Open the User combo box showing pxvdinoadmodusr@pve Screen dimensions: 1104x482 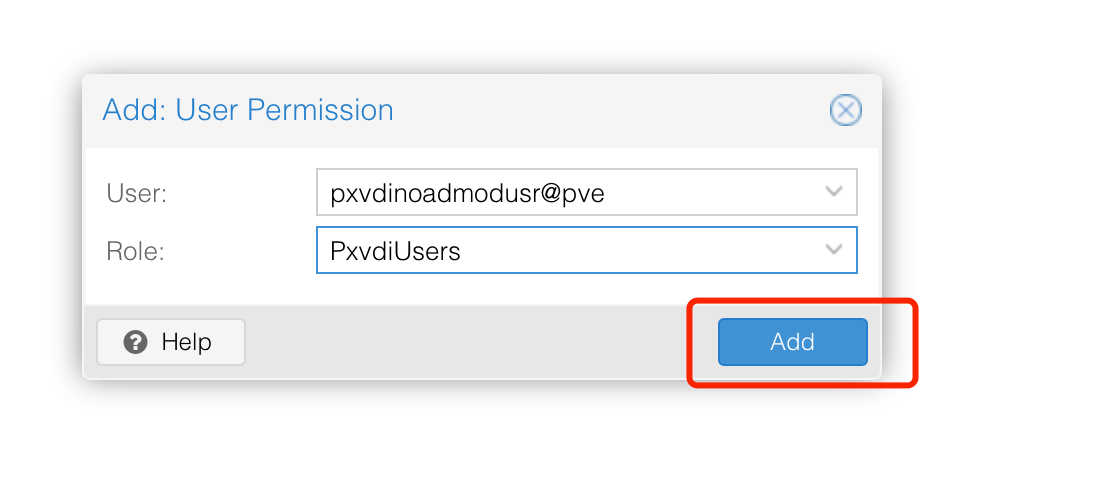[586, 192]
